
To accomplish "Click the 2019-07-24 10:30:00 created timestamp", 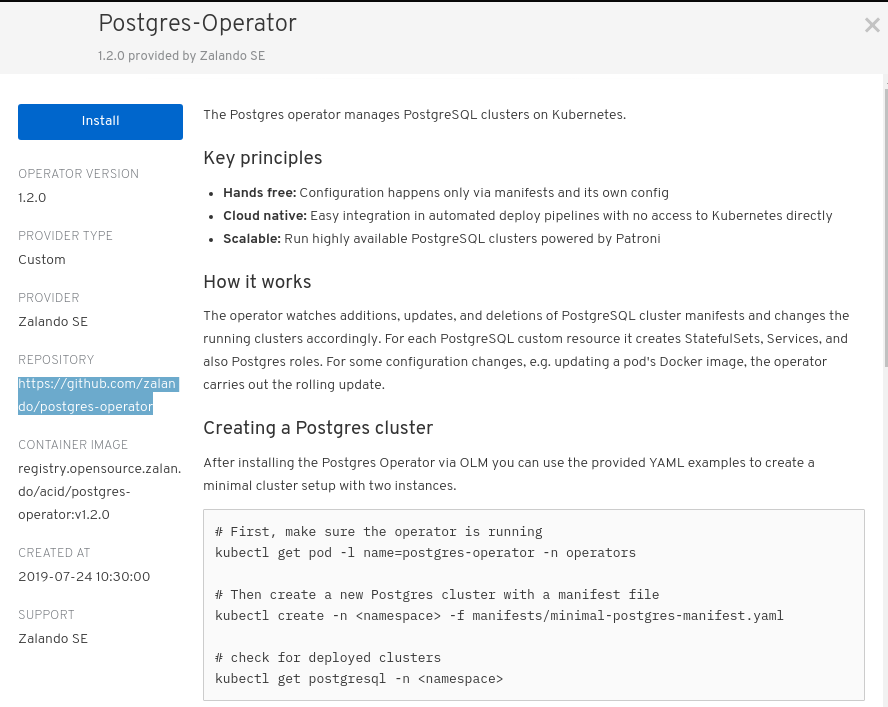I will tap(84, 577).
